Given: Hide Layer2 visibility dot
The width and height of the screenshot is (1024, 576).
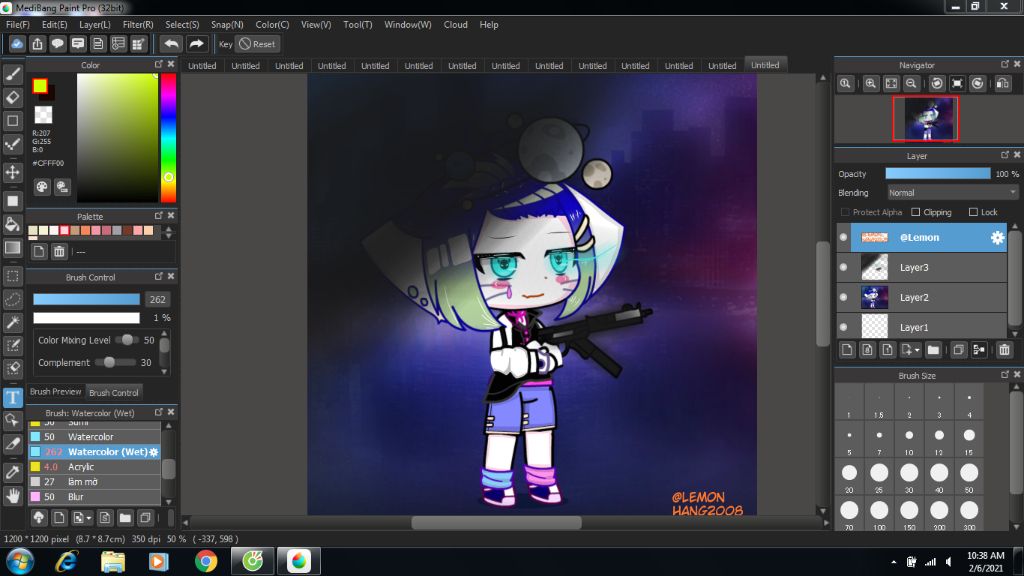Looking at the screenshot, I should click(843, 297).
